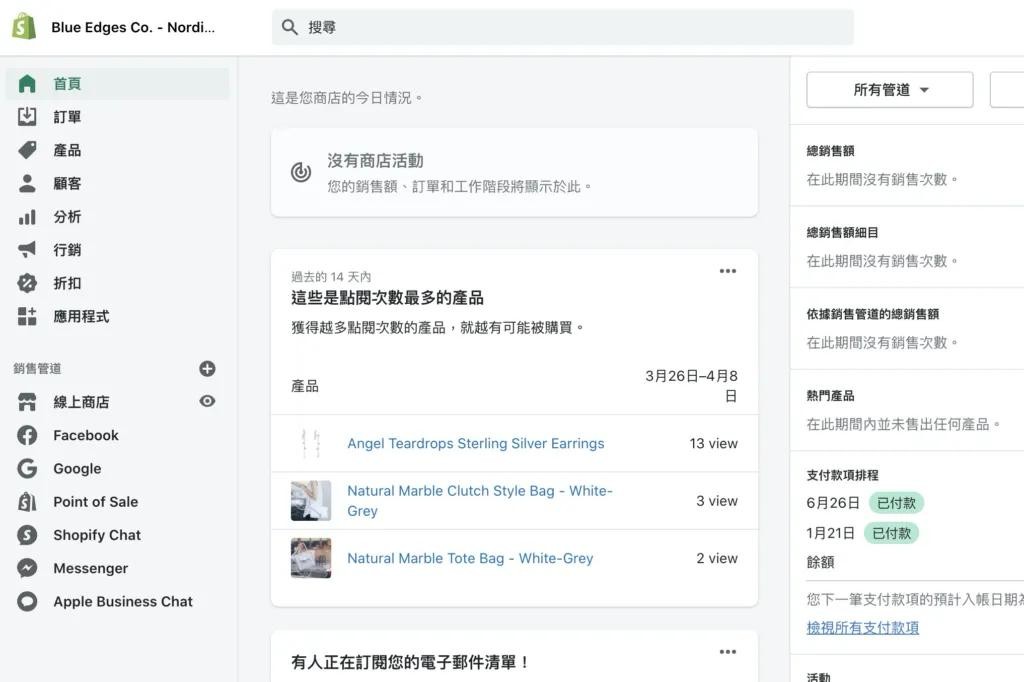The image size is (1024, 682).
Task: Click the 總銷售額 heading
Action: tap(830, 151)
